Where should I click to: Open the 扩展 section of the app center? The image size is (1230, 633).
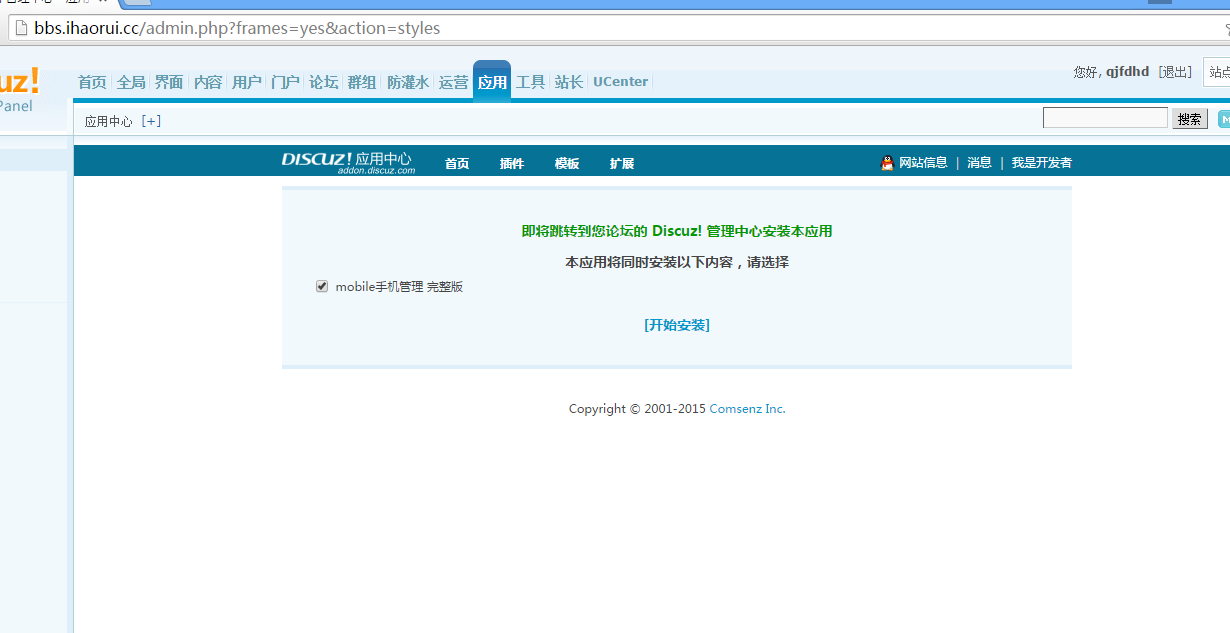pyautogui.click(x=621, y=163)
